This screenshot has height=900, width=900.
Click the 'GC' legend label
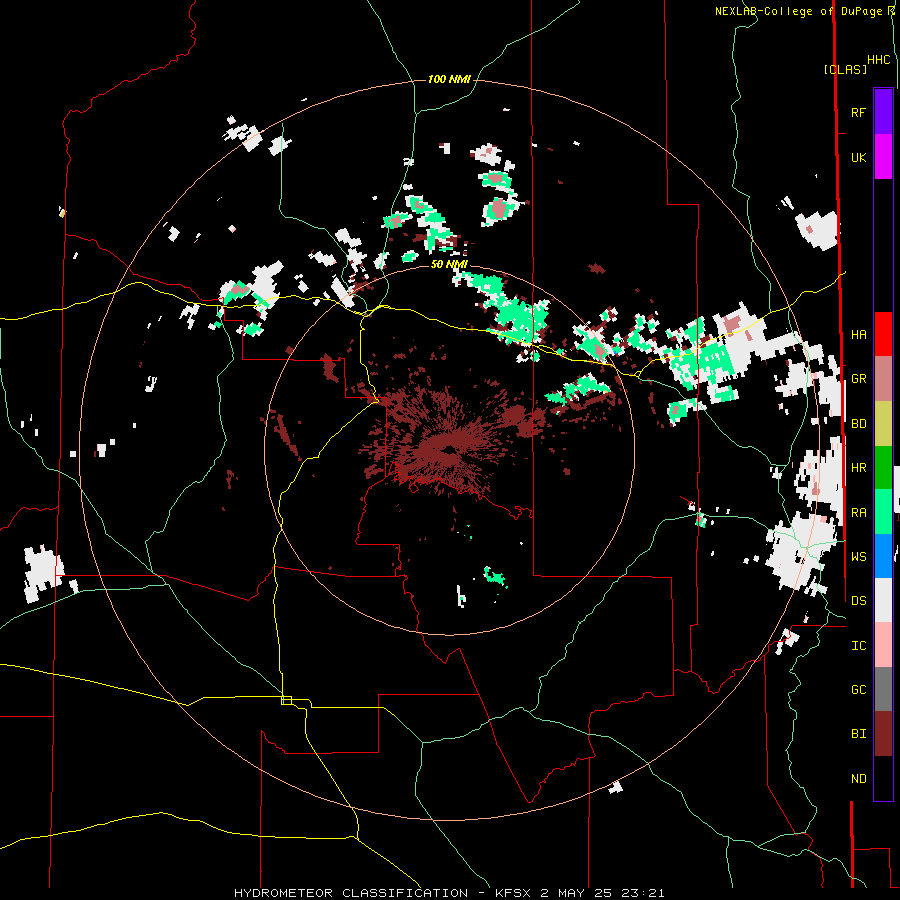pyautogui.click(x=858, y=689)
